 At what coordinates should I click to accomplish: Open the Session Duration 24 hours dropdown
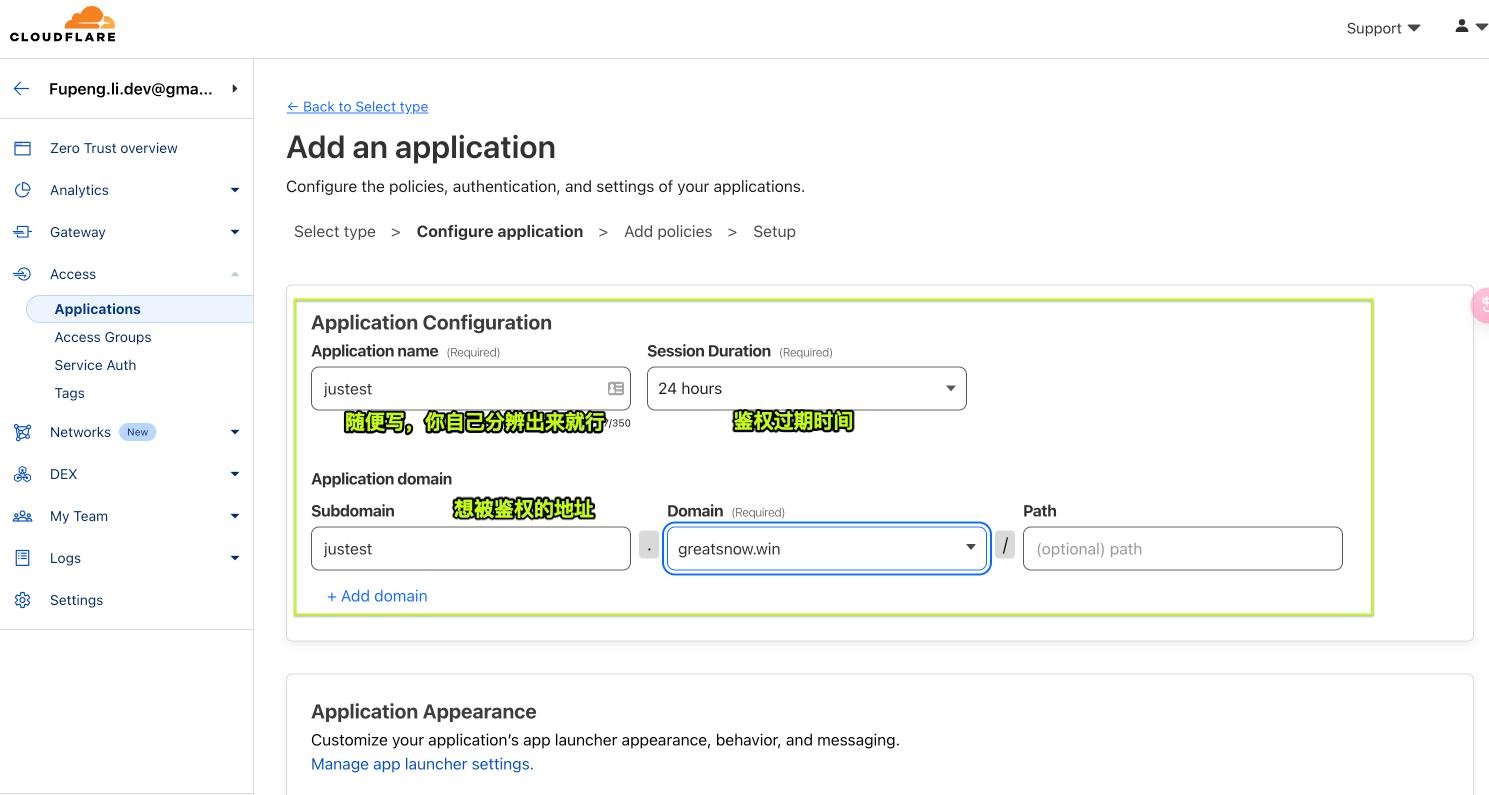click(807, 388)
